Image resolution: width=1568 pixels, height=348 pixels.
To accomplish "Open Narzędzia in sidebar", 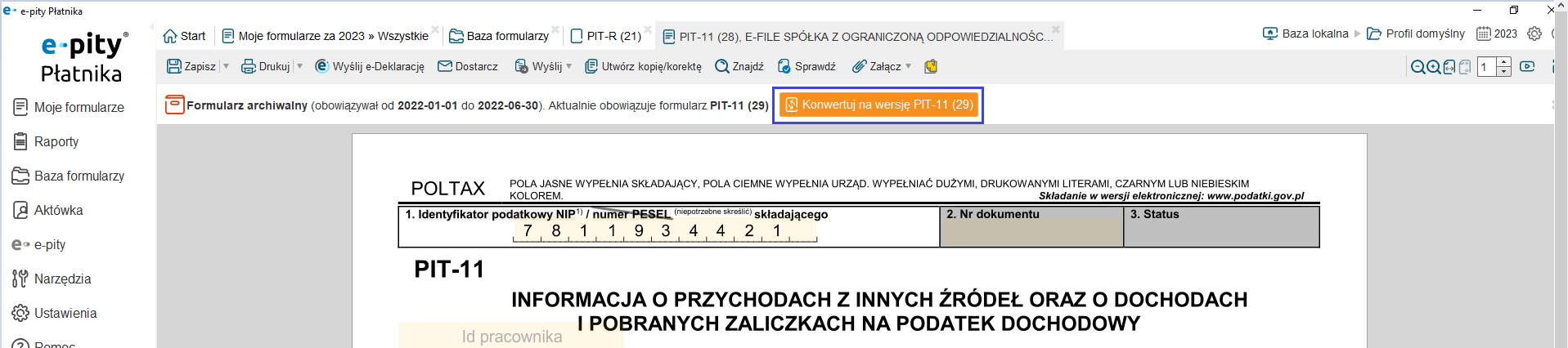I will (x=52, y=279).
